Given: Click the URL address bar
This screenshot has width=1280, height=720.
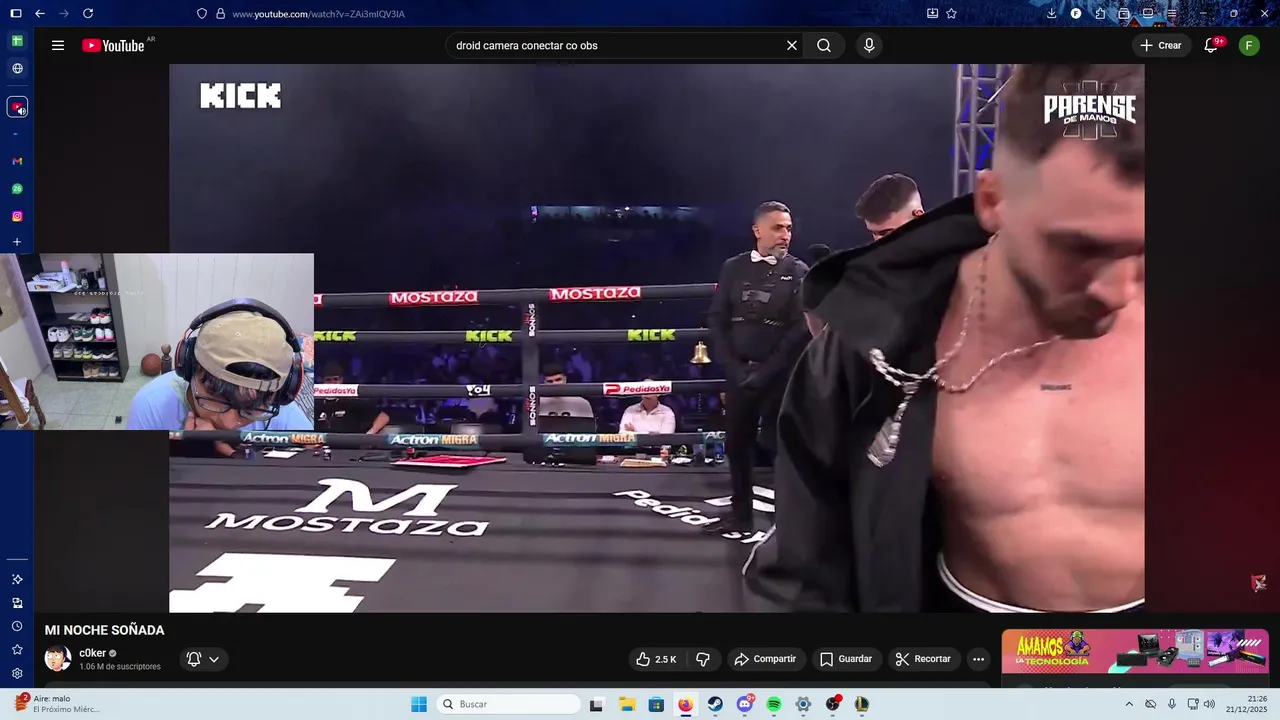Looking at the screenshot, I should pyautogui.click(x=560, y=14).
